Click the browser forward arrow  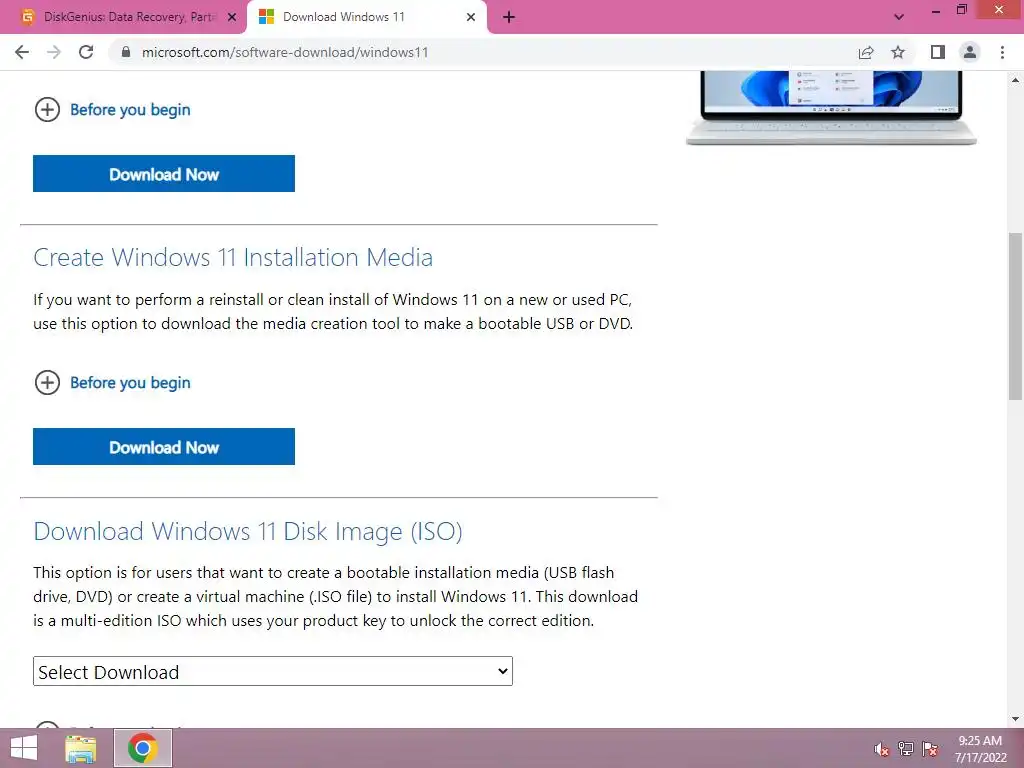coord(54,52)
